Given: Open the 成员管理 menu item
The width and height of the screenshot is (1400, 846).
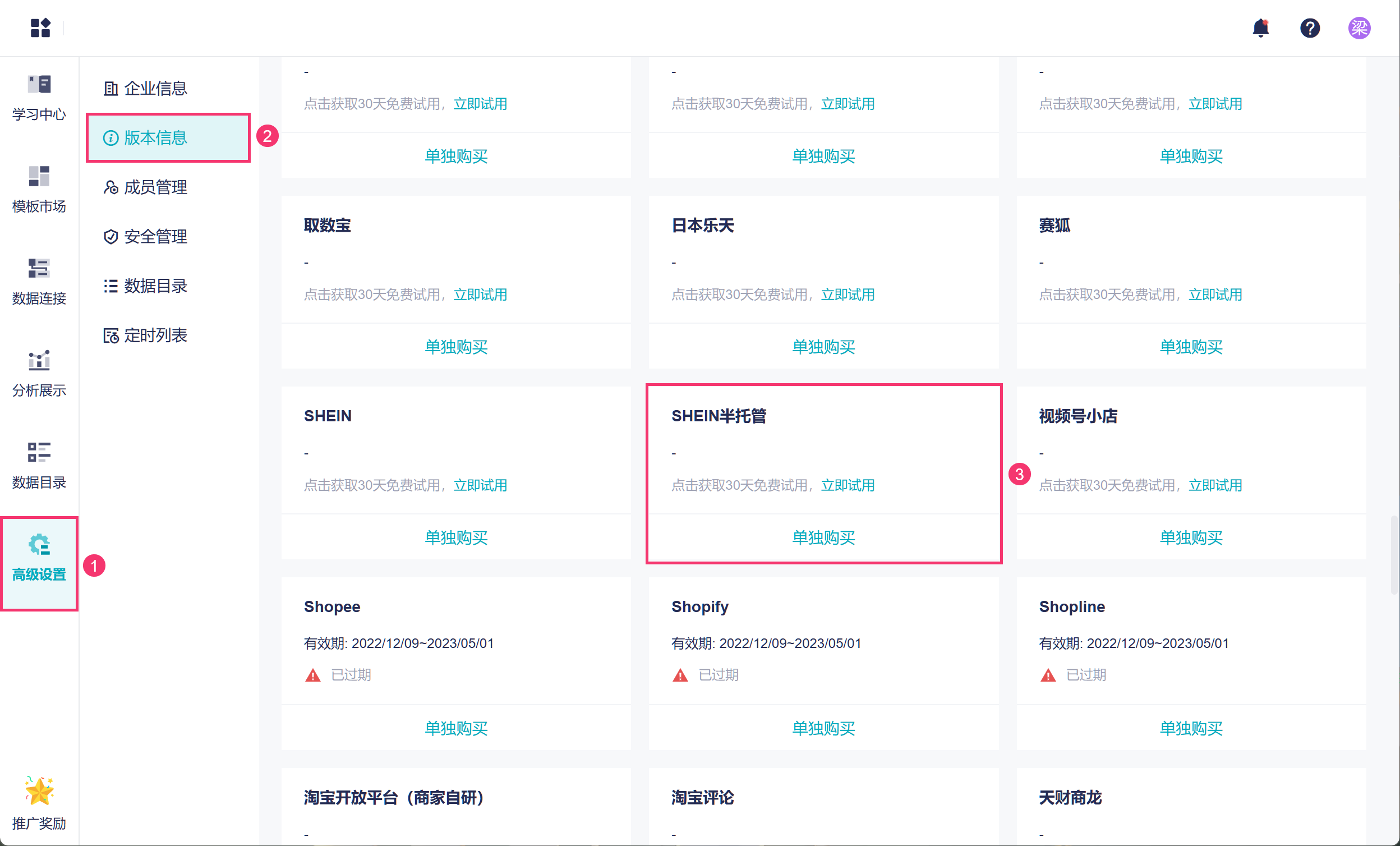Looking at the screenshot, I should 155,187.
